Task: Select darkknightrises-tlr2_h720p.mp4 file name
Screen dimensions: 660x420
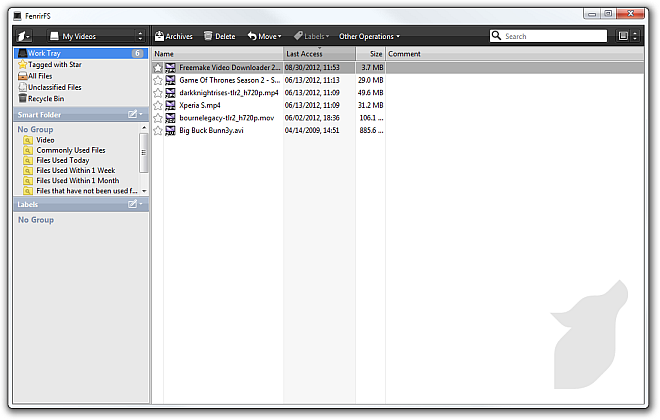Action: click(x=229, y=93)
